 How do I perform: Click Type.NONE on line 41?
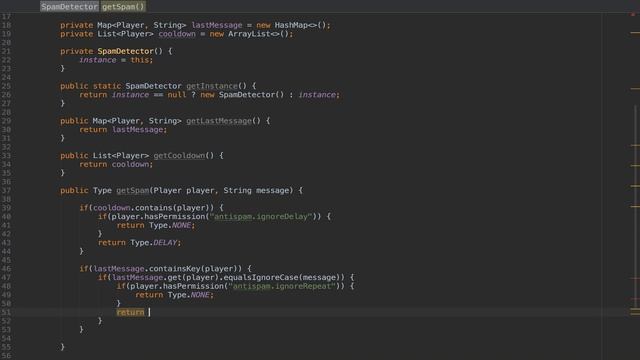170,225
